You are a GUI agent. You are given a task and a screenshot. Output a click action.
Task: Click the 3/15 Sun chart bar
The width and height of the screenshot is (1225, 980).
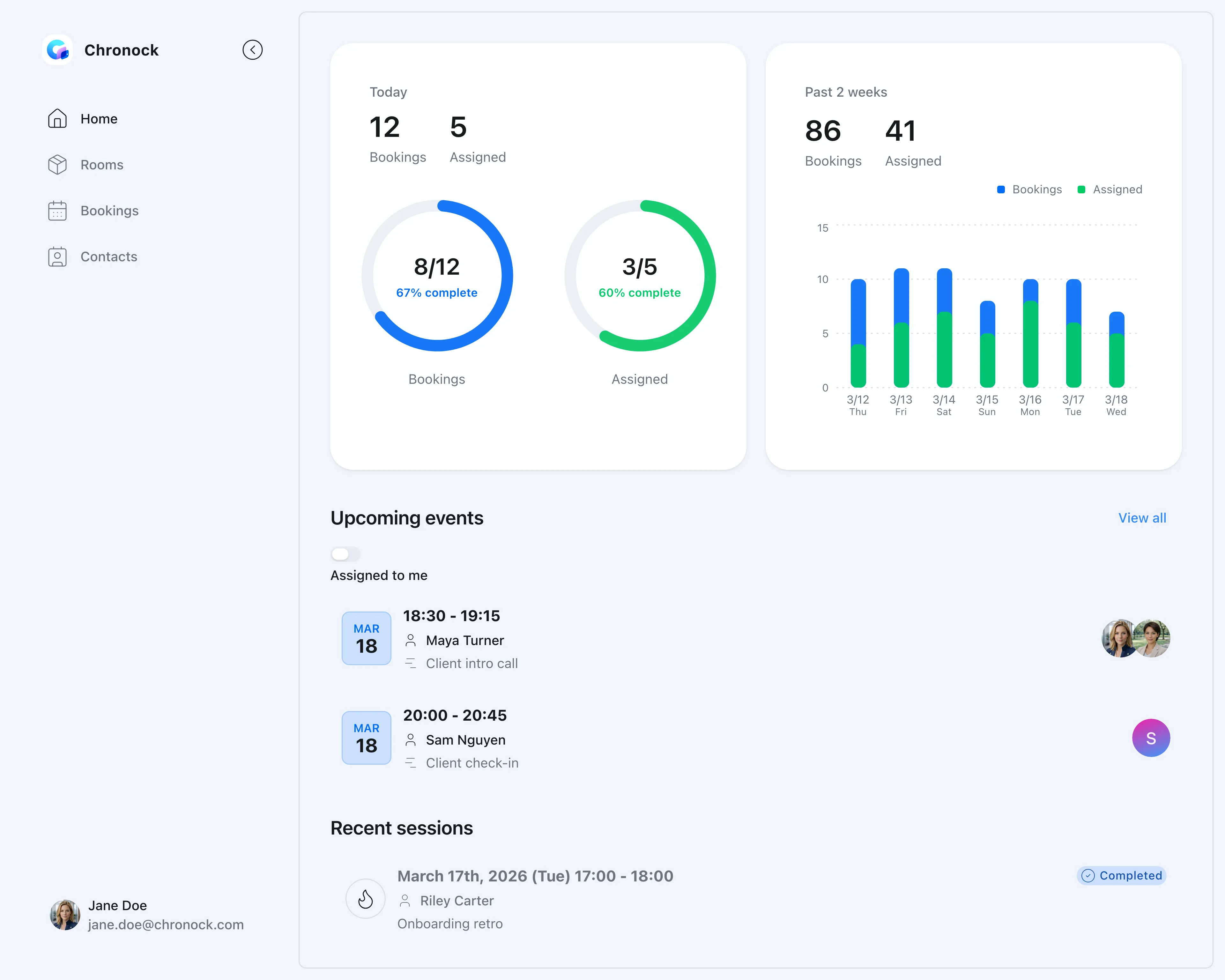click(988, 344)
